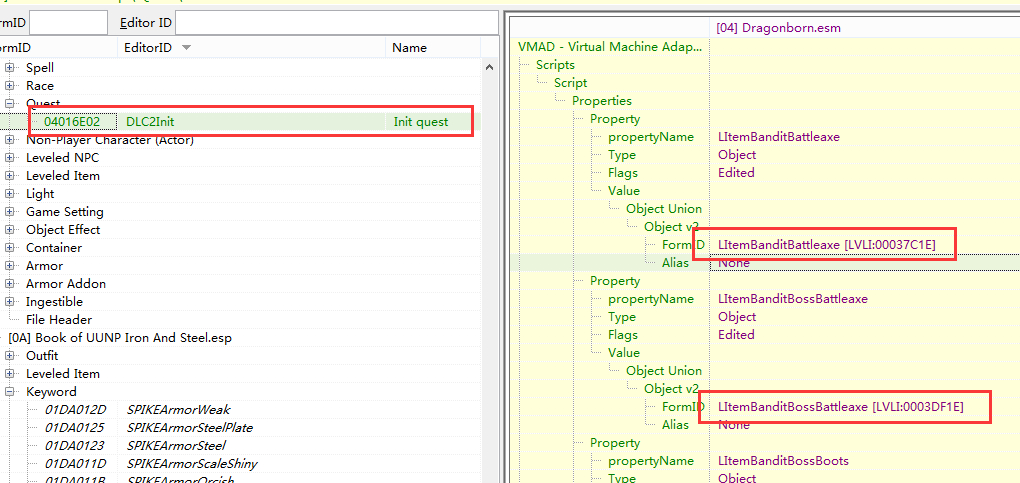Select VMAD - Virtual Machine Adapter row
The height and width of the screenshot is (483, 1020).
pyautogui.click(x=611, y=47)
